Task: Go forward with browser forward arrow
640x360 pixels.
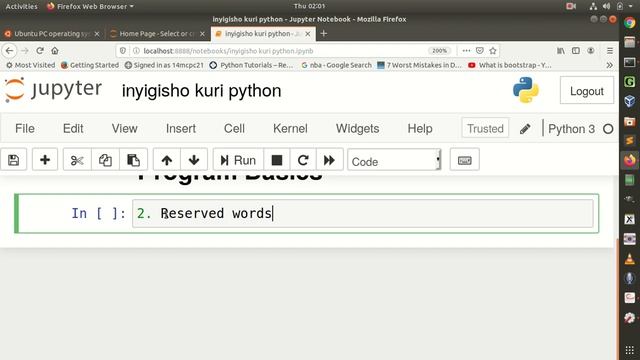Action: click(24, 51)
